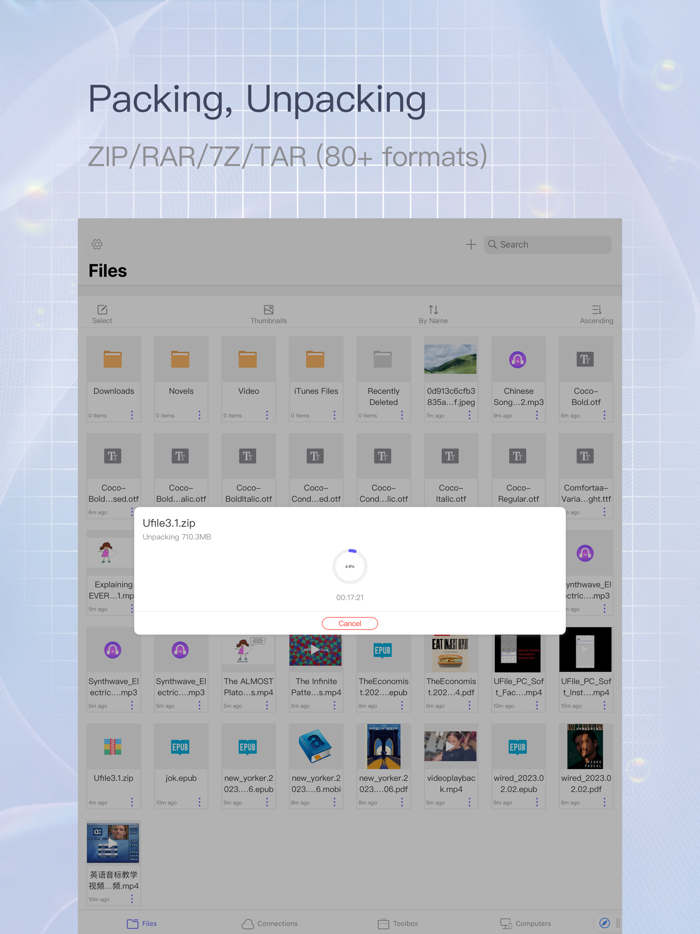Play Chinese Song mp3 file
This screenshot has width=700, height=934.
[518, 379]
